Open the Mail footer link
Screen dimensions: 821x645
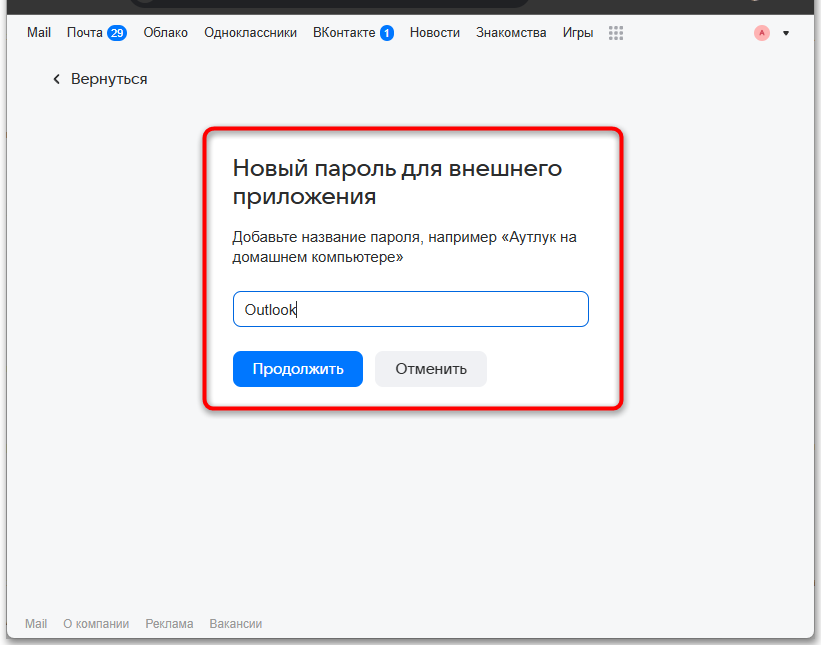(36, 624)
